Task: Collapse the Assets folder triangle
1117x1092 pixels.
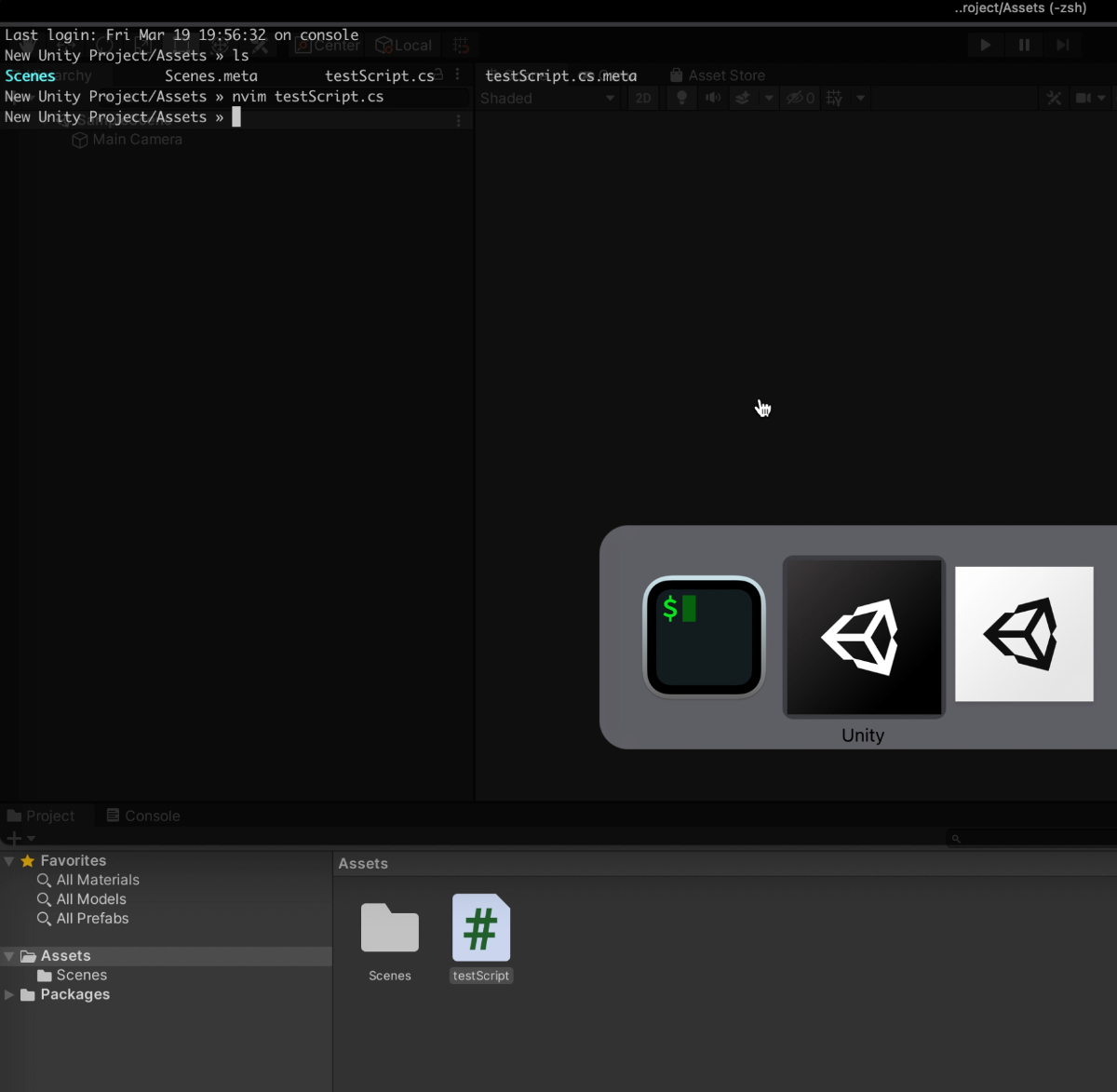Action: [x=9, y=956]
